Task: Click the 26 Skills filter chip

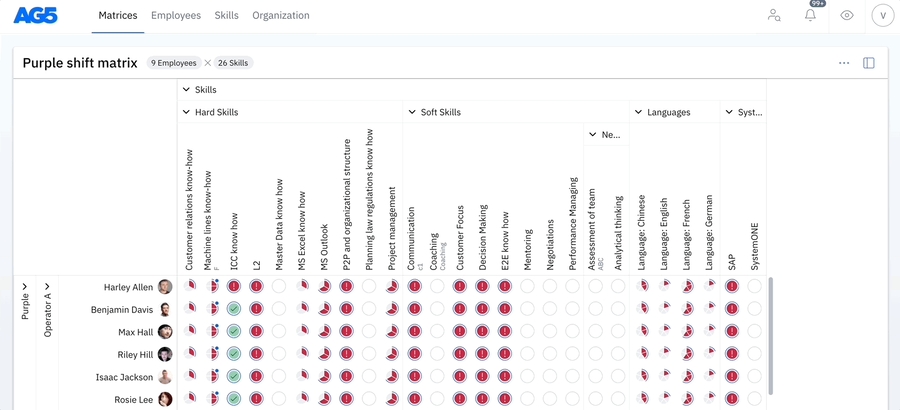Action: (x=232, y=63)
